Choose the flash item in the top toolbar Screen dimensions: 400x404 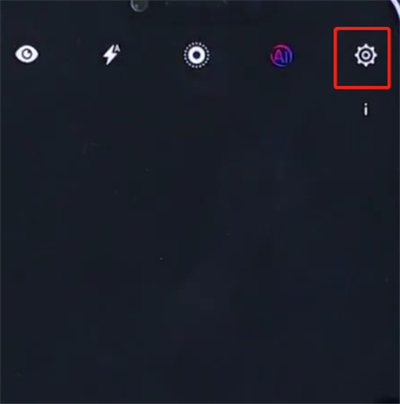point(111,55)
